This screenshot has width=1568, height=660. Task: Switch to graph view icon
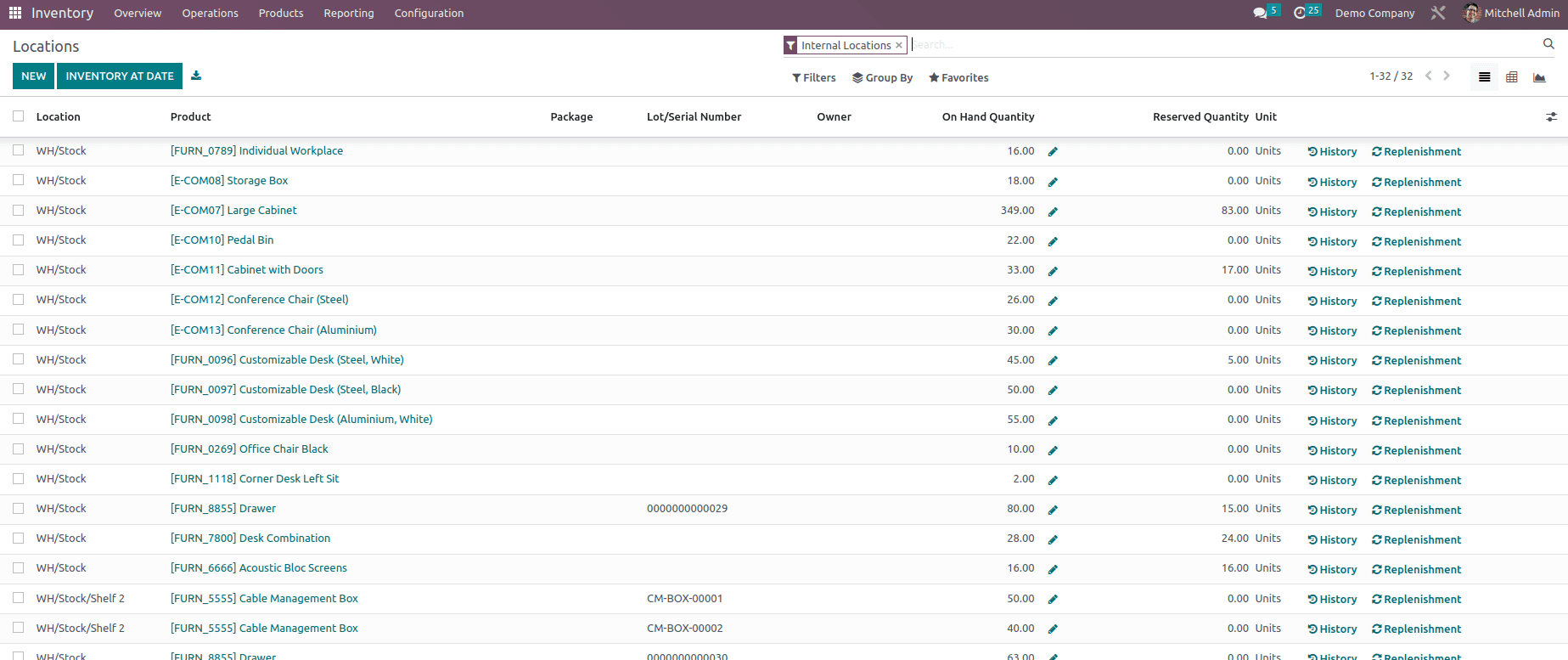1539,77
